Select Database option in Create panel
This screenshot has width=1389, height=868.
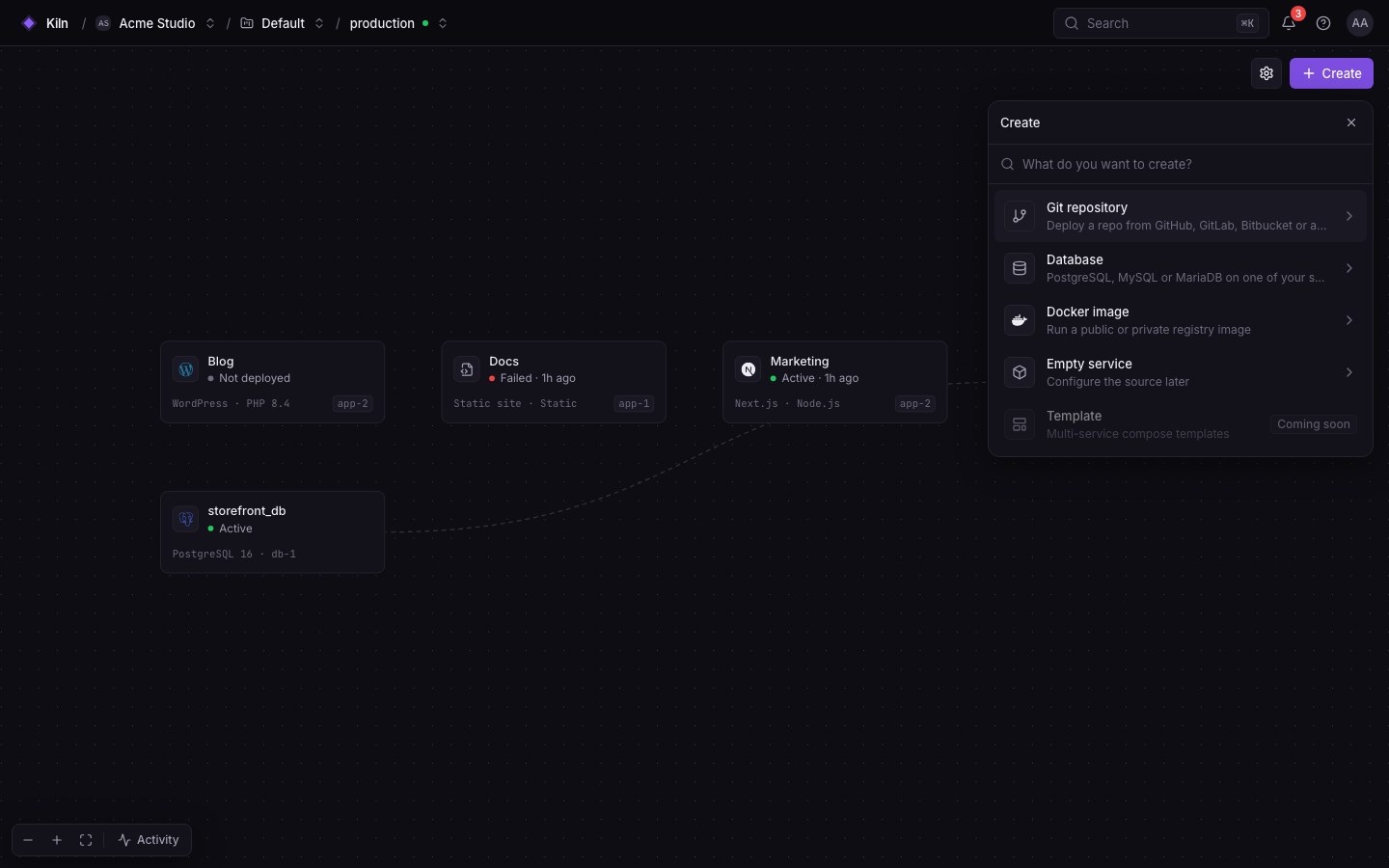1181,268
